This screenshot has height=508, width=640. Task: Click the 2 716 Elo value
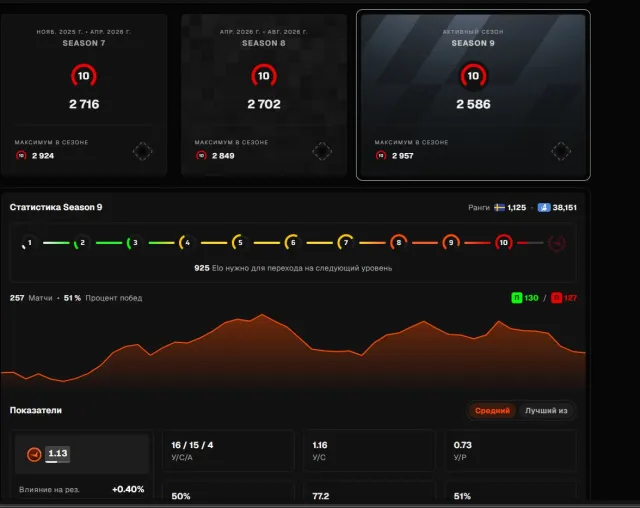pyautogui.click(x=84, y=104)
